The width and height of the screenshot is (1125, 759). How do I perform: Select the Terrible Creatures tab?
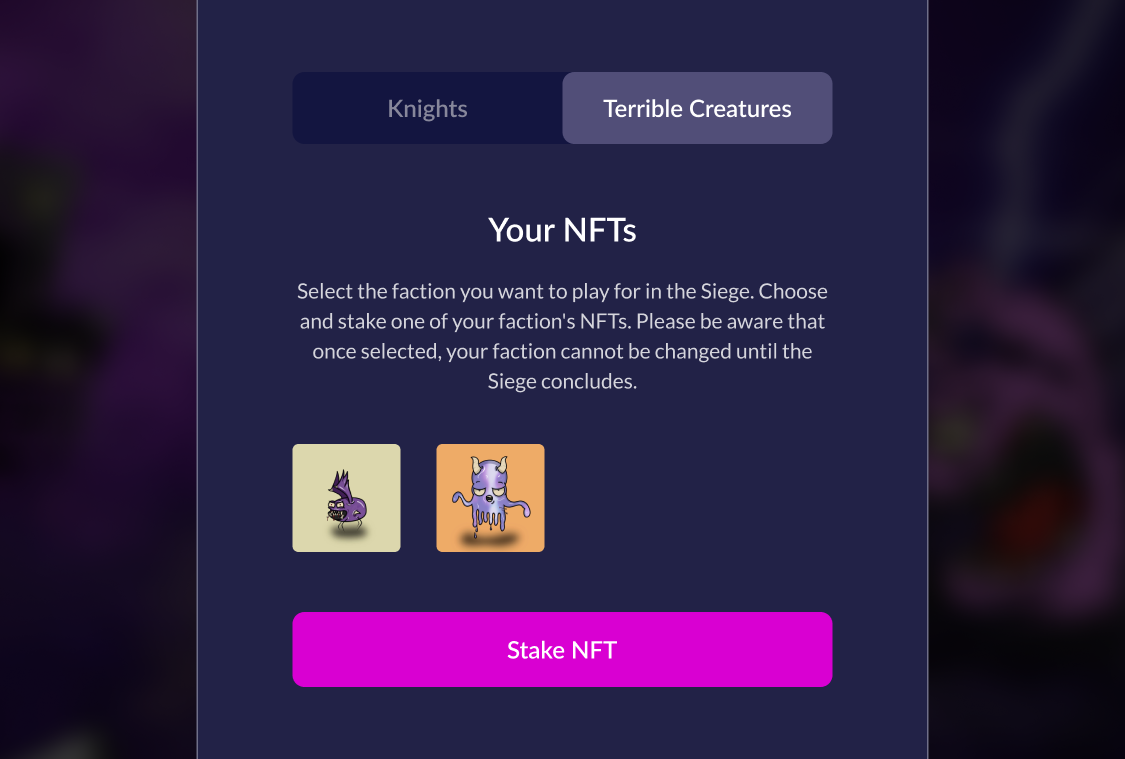click(697, 108)
